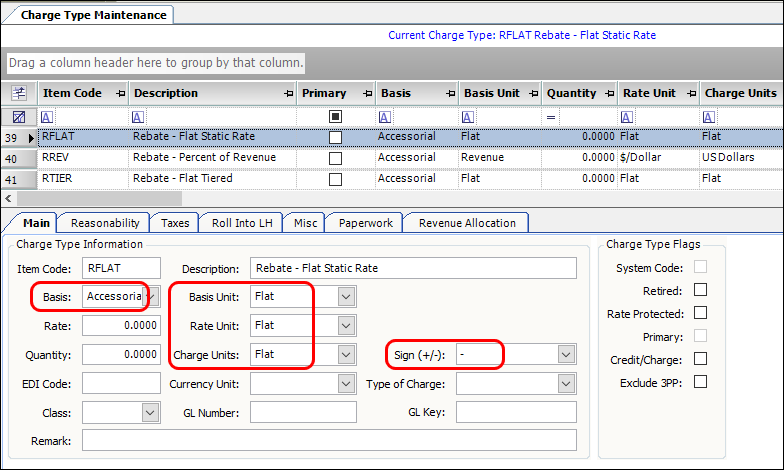Expand the Sign (+/-) dropdown

pyautogui.click(x=566, y=355)
